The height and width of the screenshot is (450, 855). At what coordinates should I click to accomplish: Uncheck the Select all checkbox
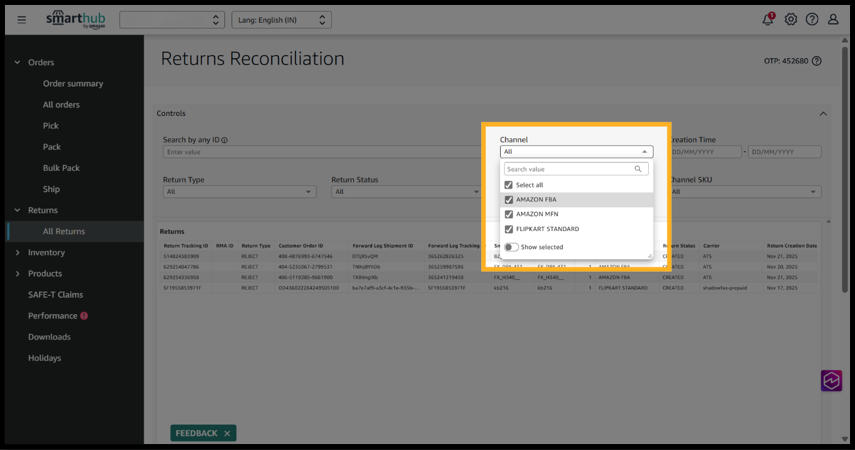point(509,185)
